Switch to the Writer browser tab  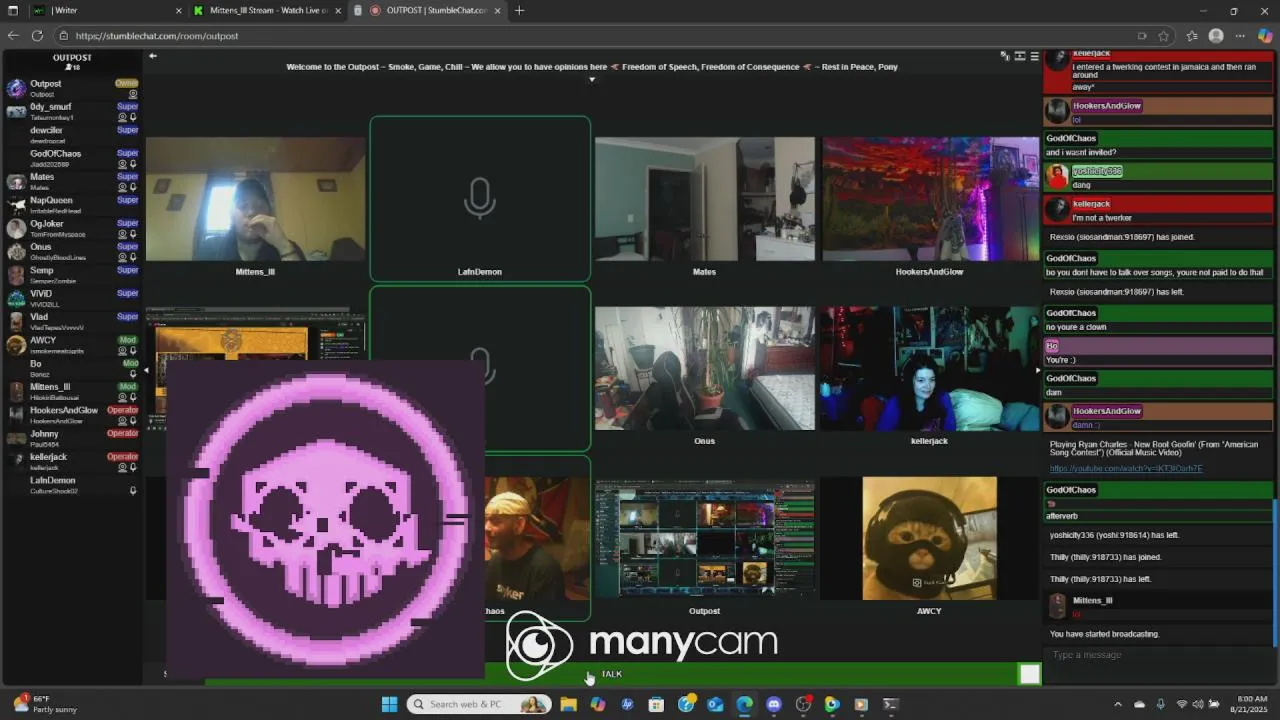click(x=105, y=10)
